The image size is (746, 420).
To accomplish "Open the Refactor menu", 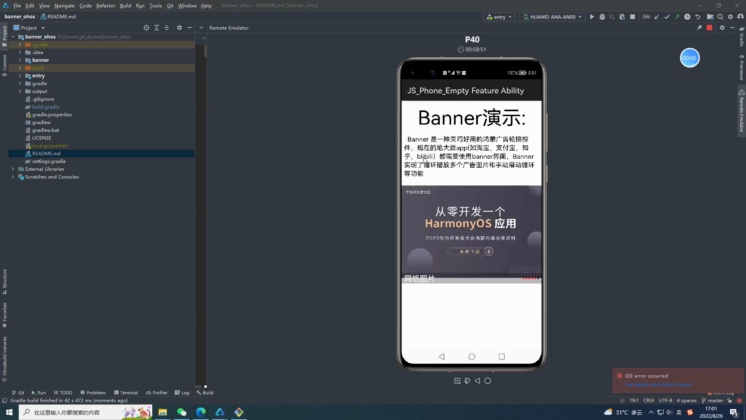I will (105, 5).
